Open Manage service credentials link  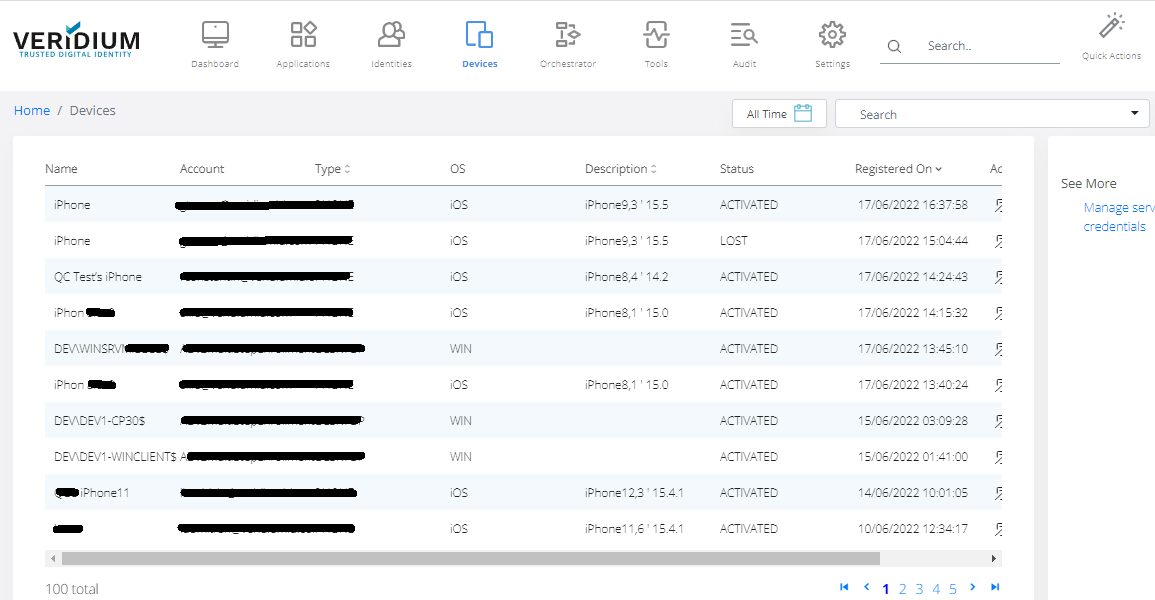pos(1118,217)
